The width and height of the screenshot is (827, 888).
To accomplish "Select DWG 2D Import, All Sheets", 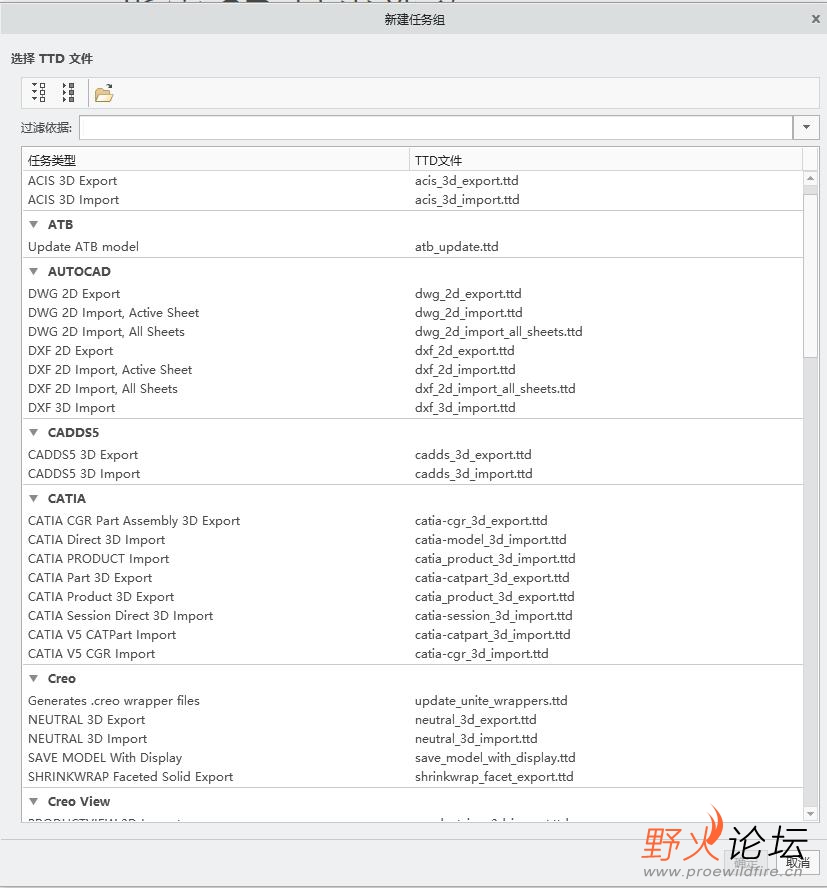I will coord(412,332).
